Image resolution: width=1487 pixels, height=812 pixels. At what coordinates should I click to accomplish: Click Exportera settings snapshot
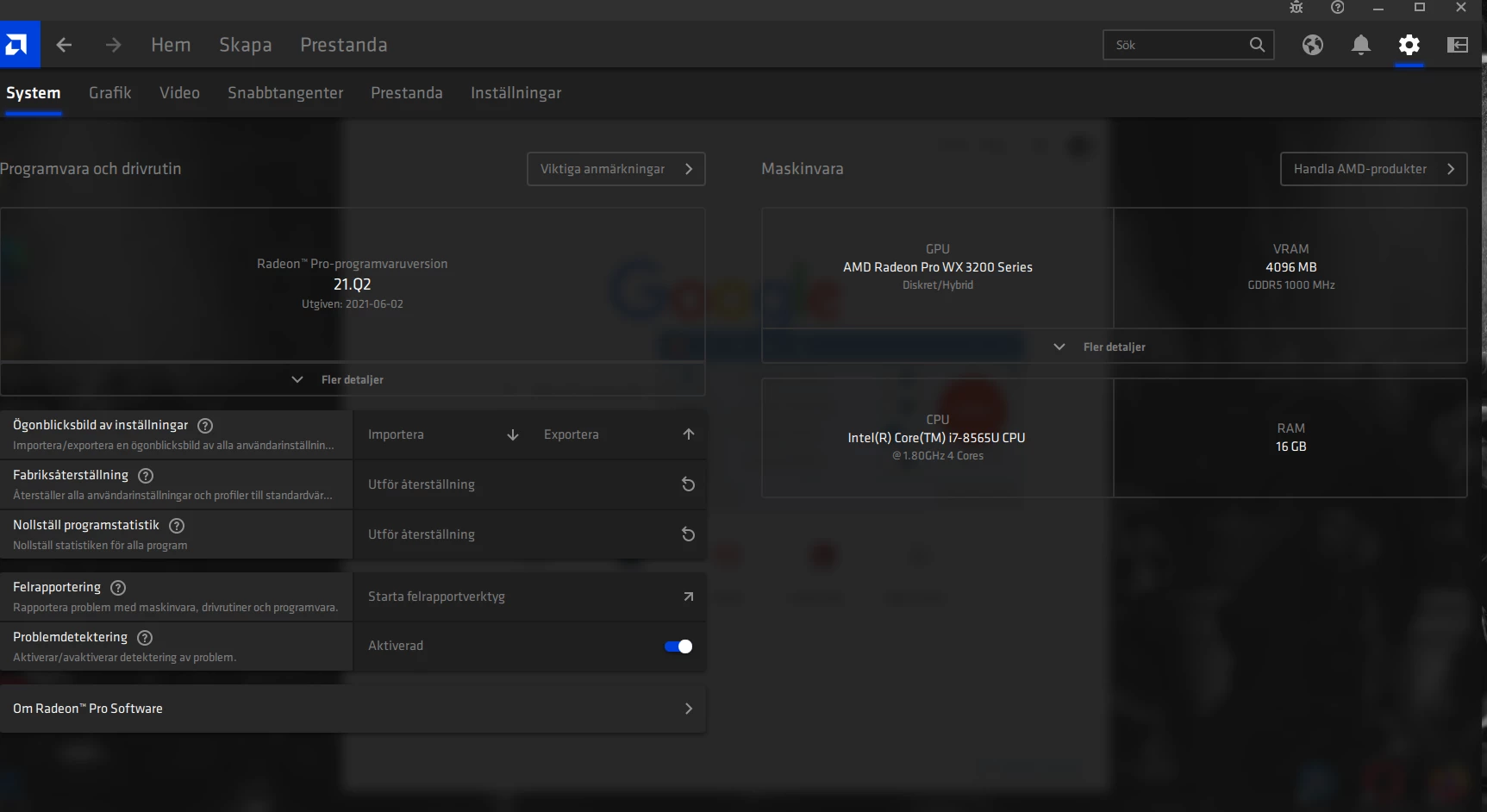pyautogui.click(x=618, y=434)
